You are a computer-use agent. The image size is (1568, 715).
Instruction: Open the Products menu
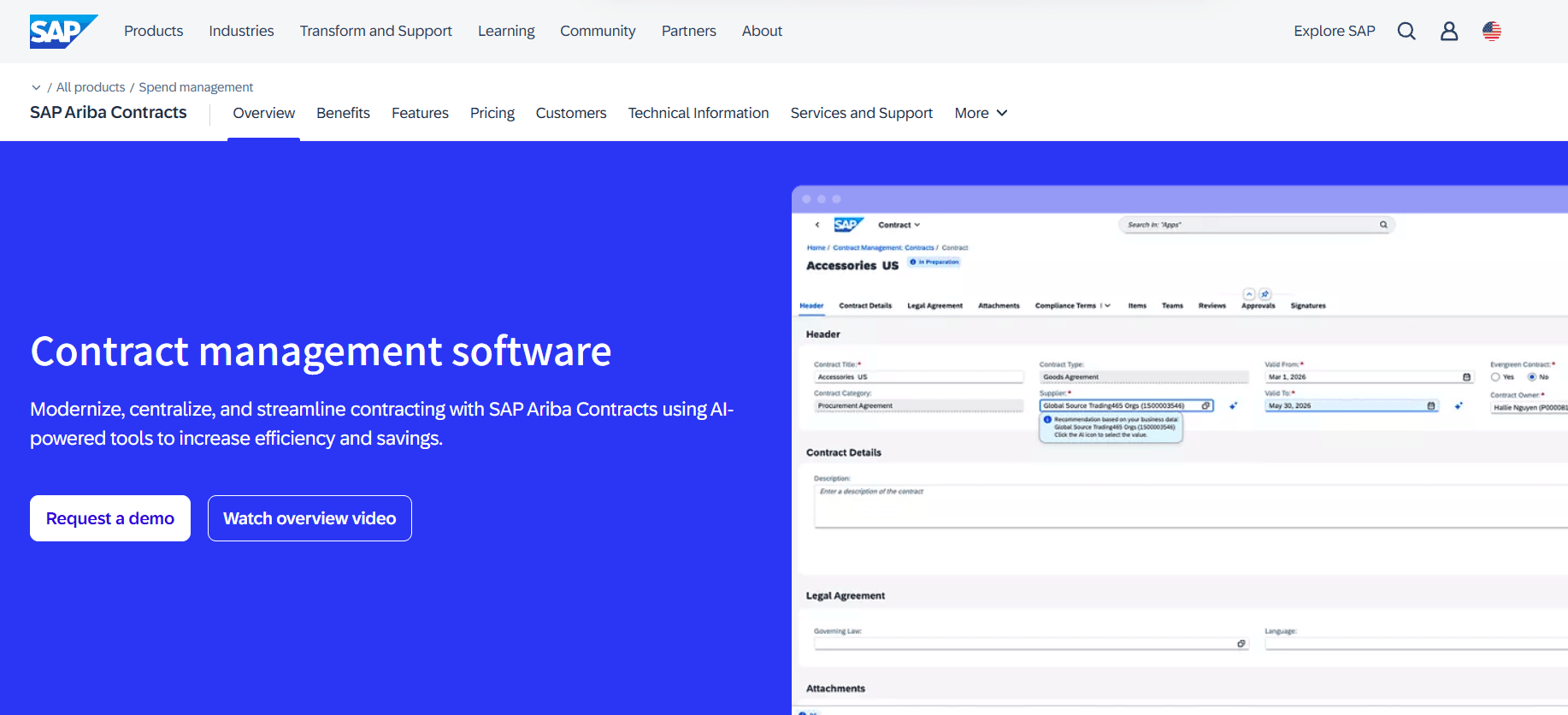tap(154, 32)
